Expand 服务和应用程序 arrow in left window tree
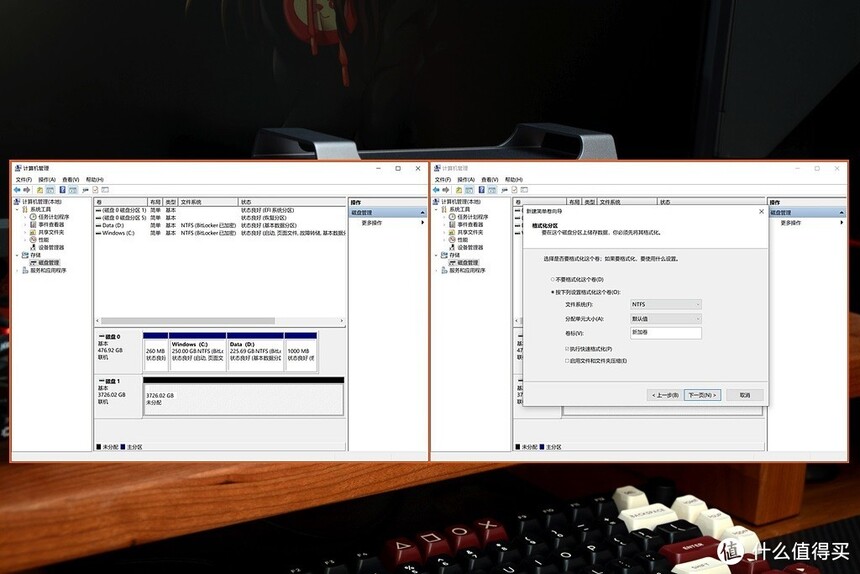860x574 pixels. (x=17, y=270)
